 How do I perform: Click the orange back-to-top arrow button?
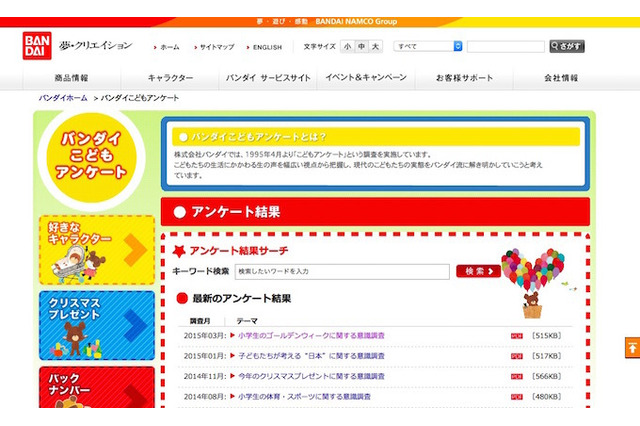[x=632, y=348]
